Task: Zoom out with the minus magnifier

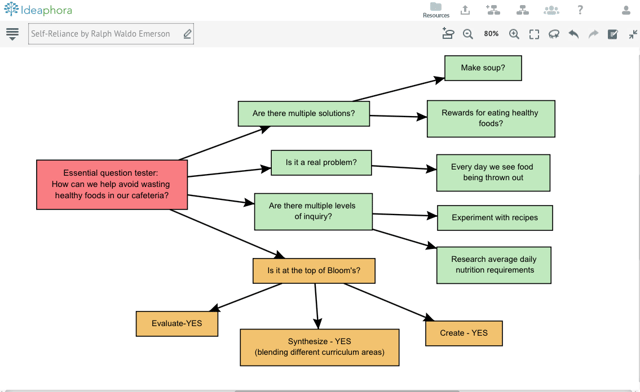Action: click(x=468, y=34)
